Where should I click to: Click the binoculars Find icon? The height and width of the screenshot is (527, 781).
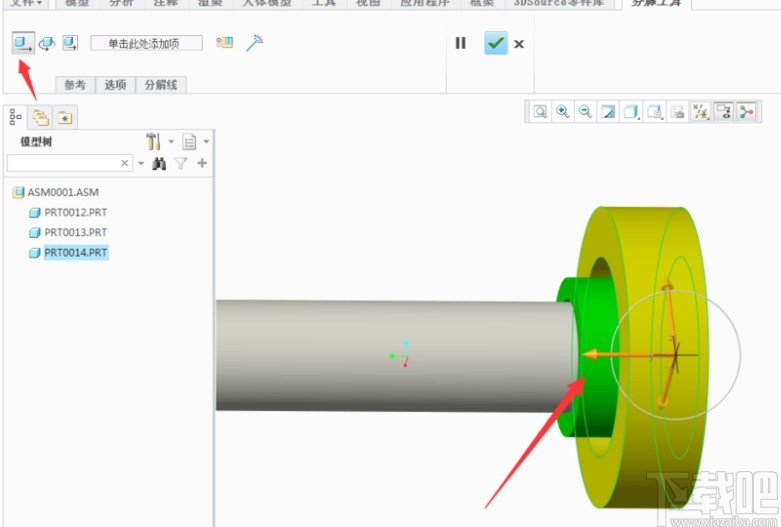pos(159,163)
